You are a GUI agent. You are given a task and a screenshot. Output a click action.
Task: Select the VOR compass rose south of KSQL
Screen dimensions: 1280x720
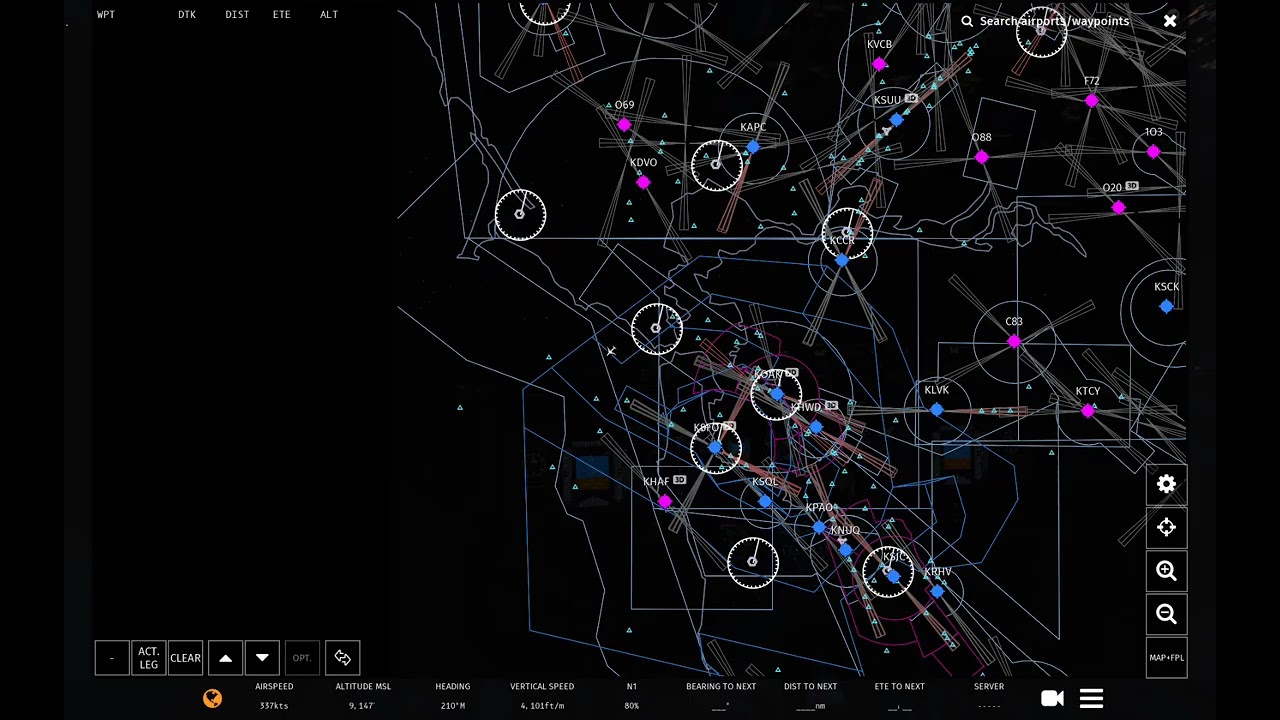click(x=753, y=562)
